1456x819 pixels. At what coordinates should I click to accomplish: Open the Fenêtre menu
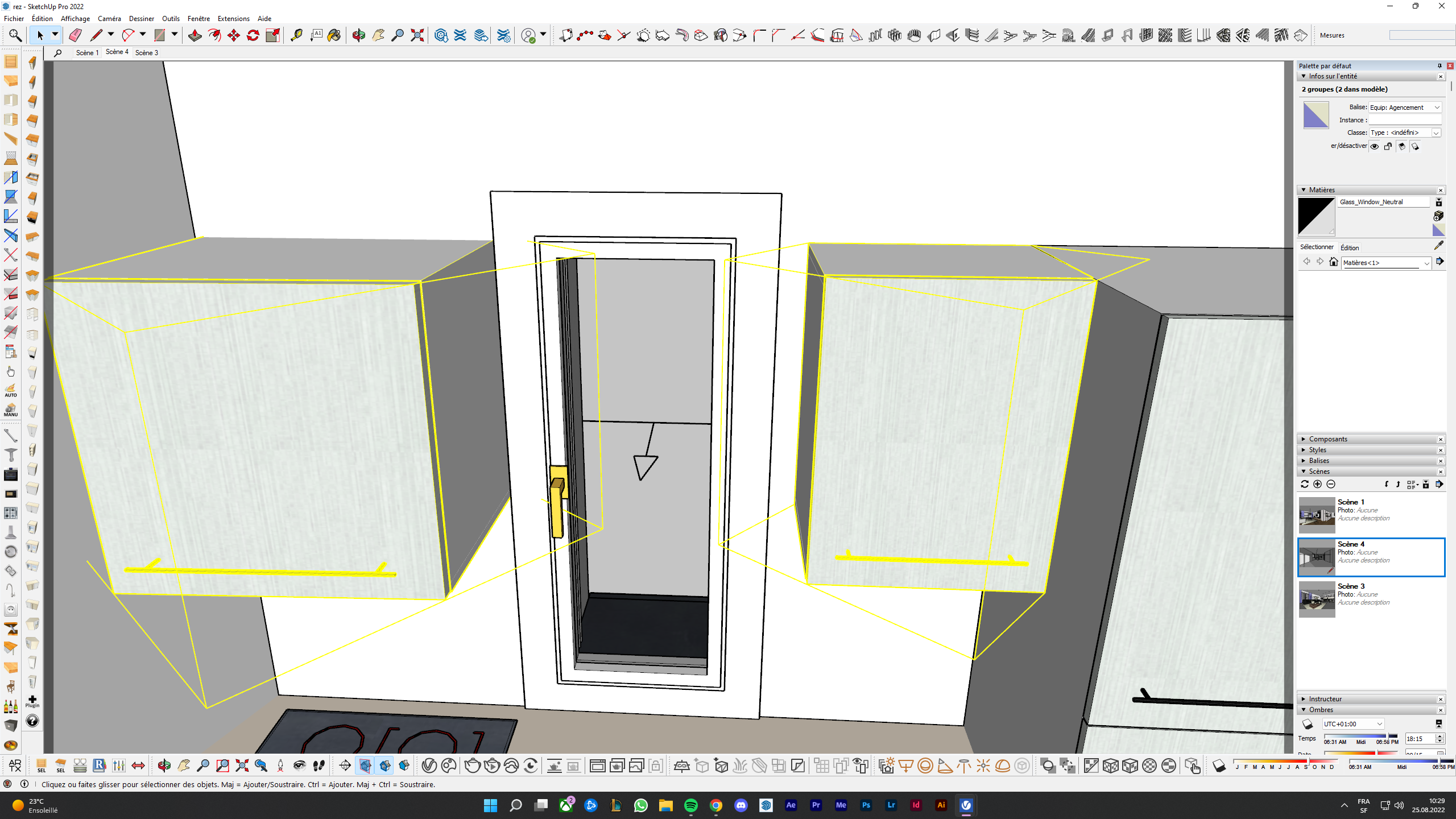198,19
